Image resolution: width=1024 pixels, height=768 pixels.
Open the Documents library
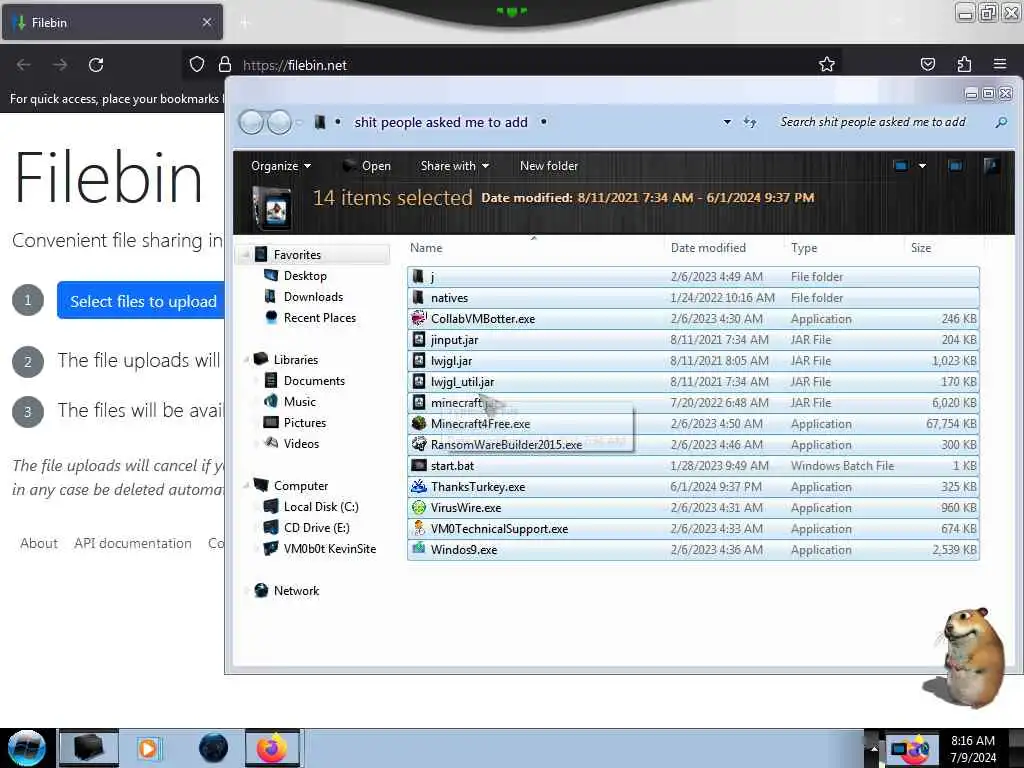tap(314, 380)
